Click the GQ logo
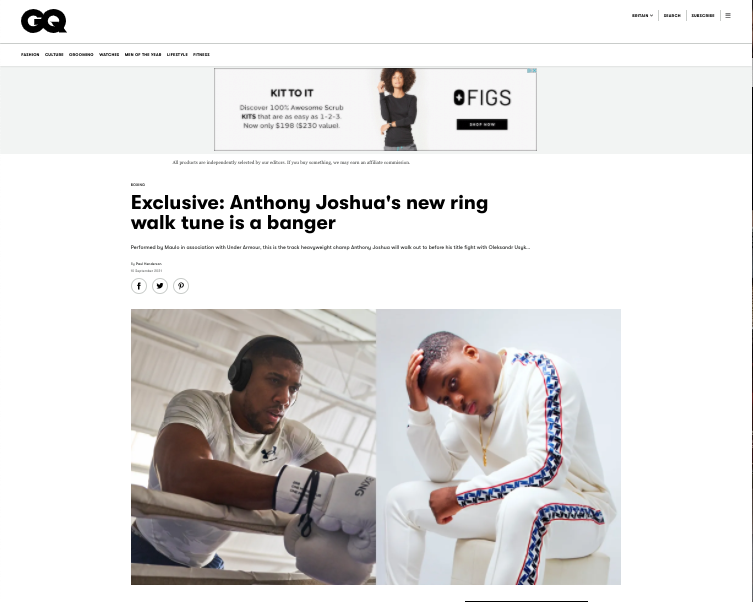The height and width of the screenshot is (602, 753). pos(44,21)
